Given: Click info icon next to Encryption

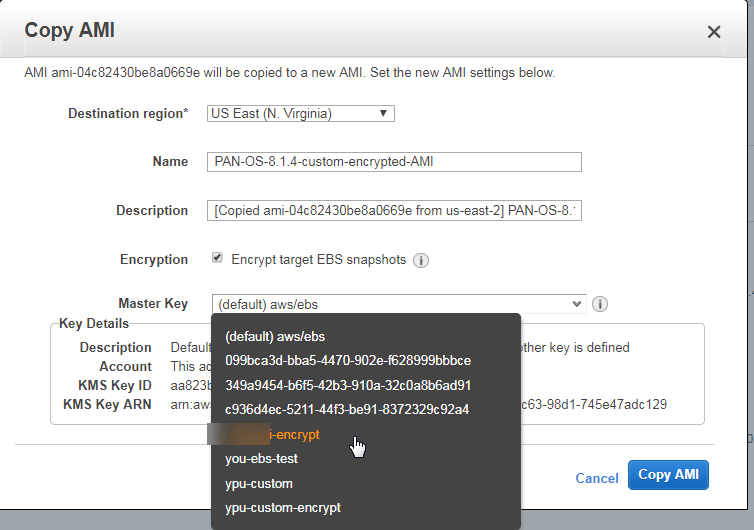Looking at the screenshot, I should click(421, 260).
